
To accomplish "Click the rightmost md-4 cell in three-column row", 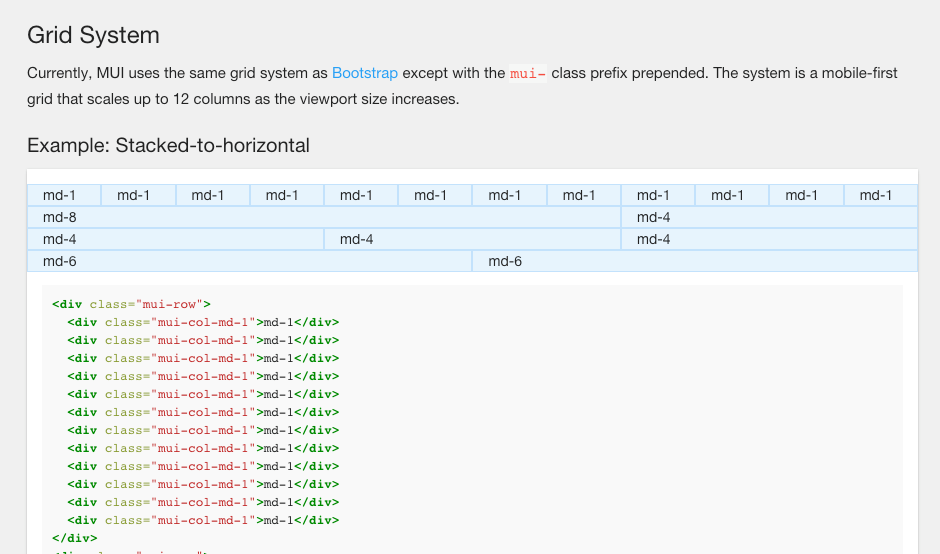I will [x=769, y=239].
